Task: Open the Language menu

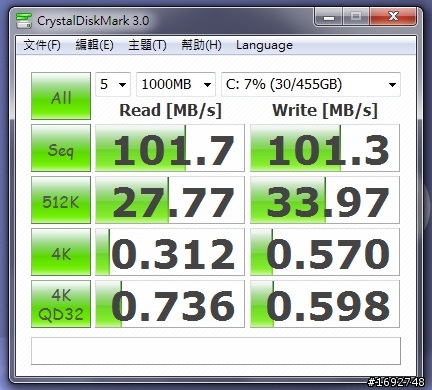Action: click(x=264, y=45)
